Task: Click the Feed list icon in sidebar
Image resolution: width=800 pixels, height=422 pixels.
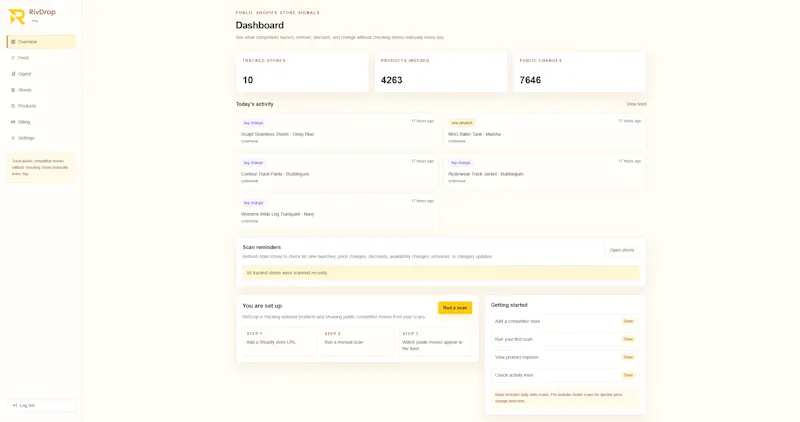Action: pos(13,58)
